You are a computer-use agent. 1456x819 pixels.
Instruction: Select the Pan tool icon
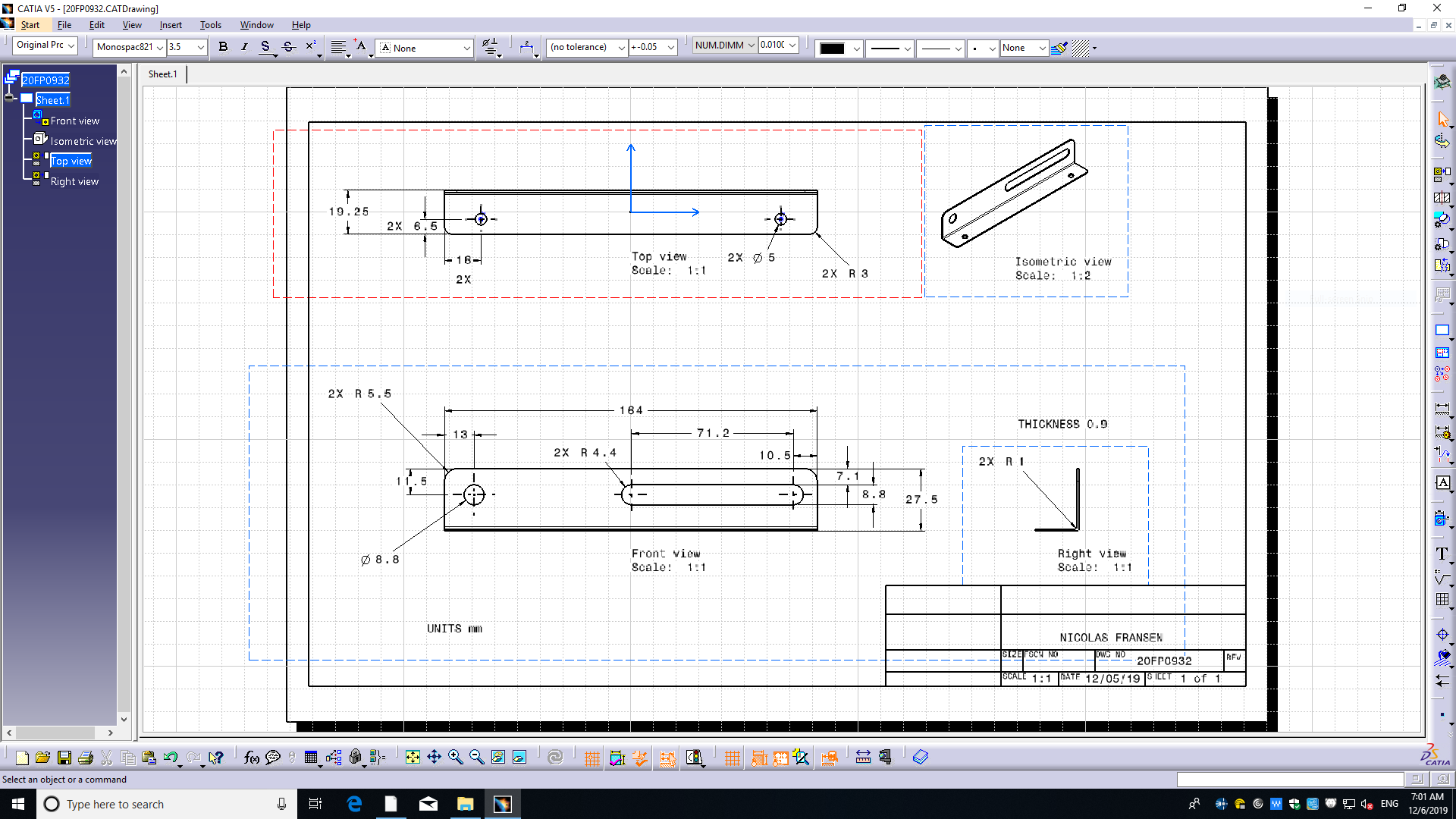[434, 757]
